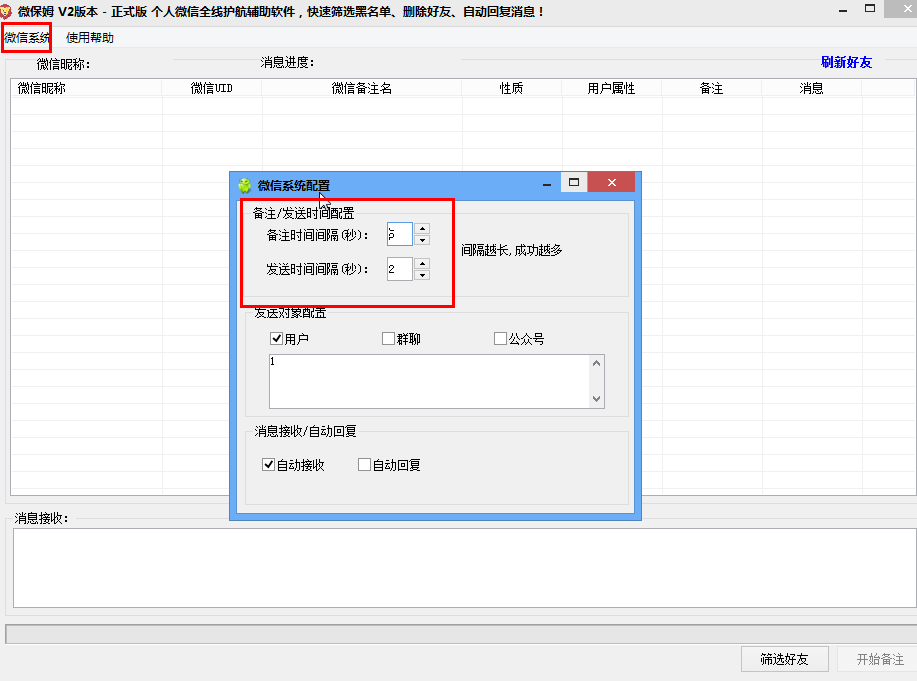Click the 用户属性 column header
This screenshot has height=681, width=917.
[x=611, y=88]
